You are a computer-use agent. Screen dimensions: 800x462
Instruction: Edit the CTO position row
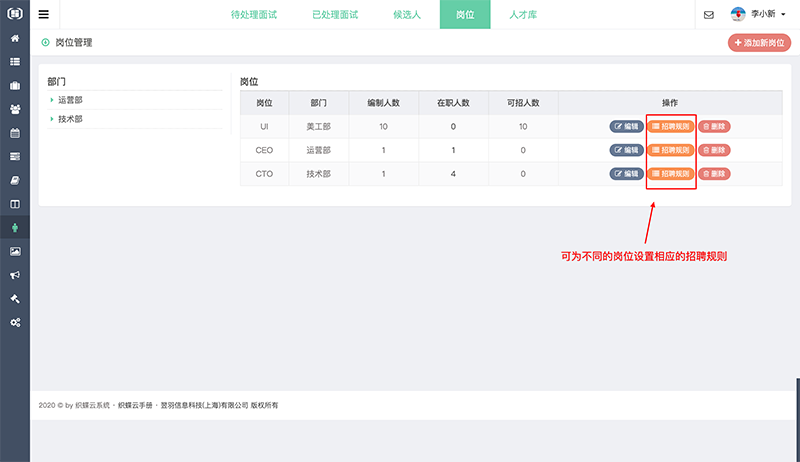coord(627,174)
